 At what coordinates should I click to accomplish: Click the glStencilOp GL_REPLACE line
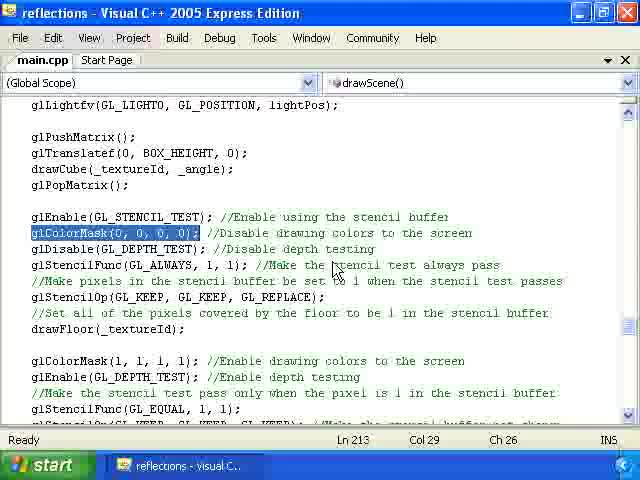click(178, 297)
